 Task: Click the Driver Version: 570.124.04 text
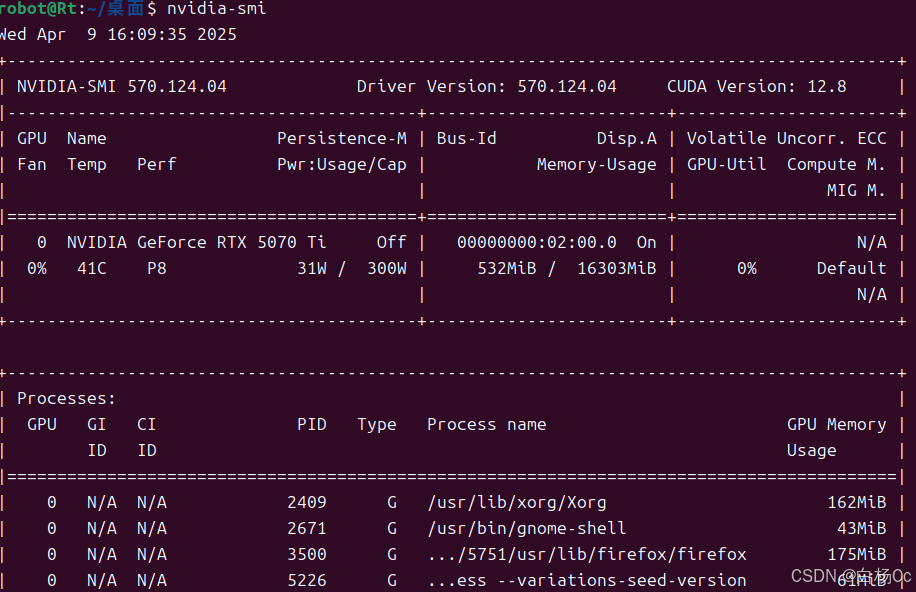click(487, 86)
